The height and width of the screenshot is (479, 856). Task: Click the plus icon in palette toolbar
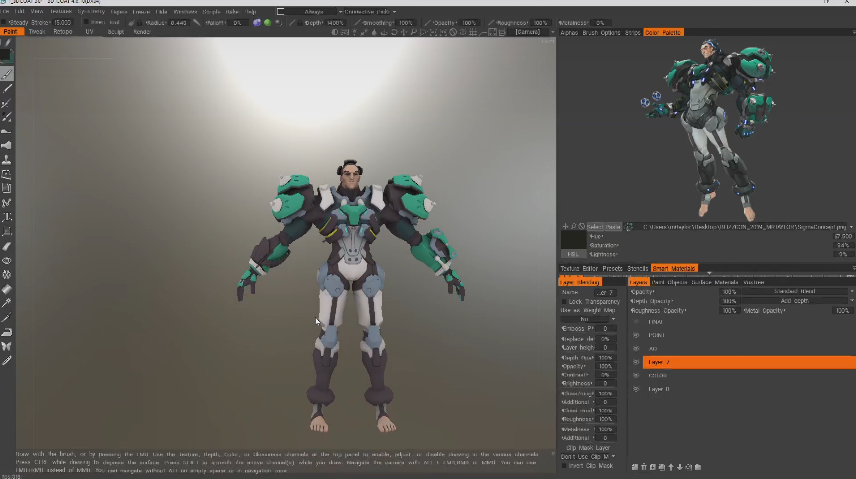click(x=566, y=227)
